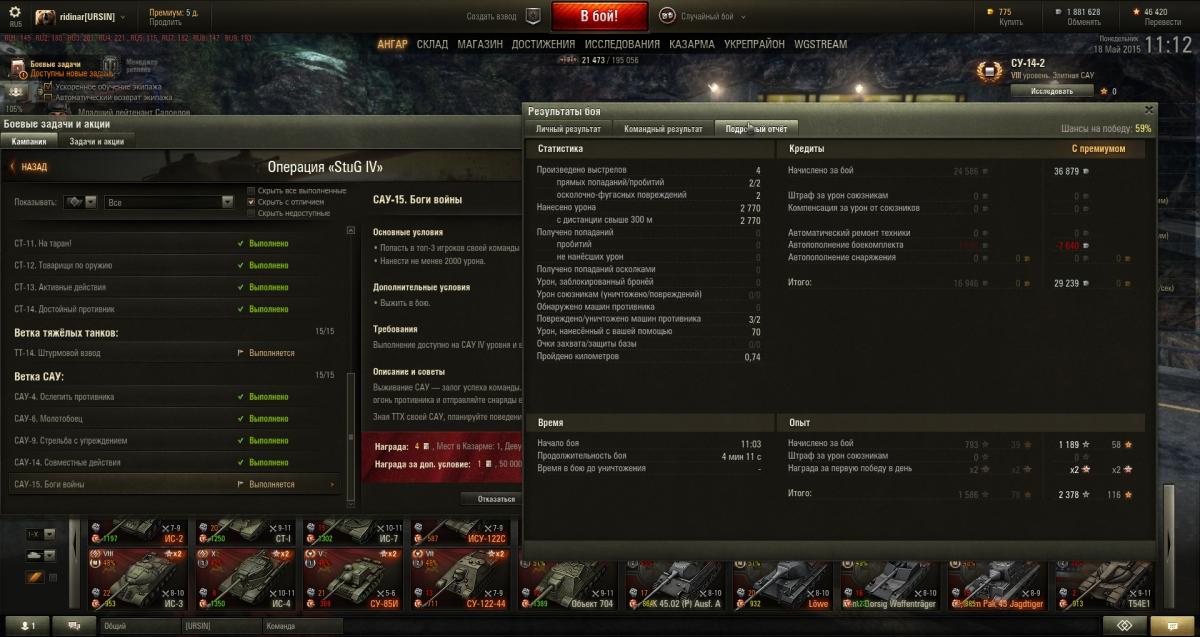
Task: Select mission САУ-4. Ослепить противника
Action: pyautogui.click(x=175, y=396)
